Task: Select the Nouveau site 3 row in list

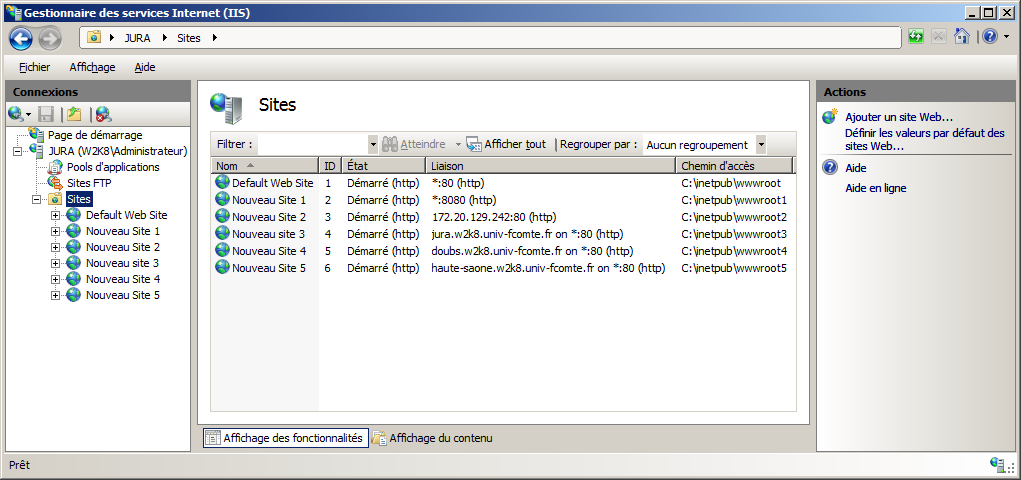Action: pyautogui.click(x=268, y=234)
